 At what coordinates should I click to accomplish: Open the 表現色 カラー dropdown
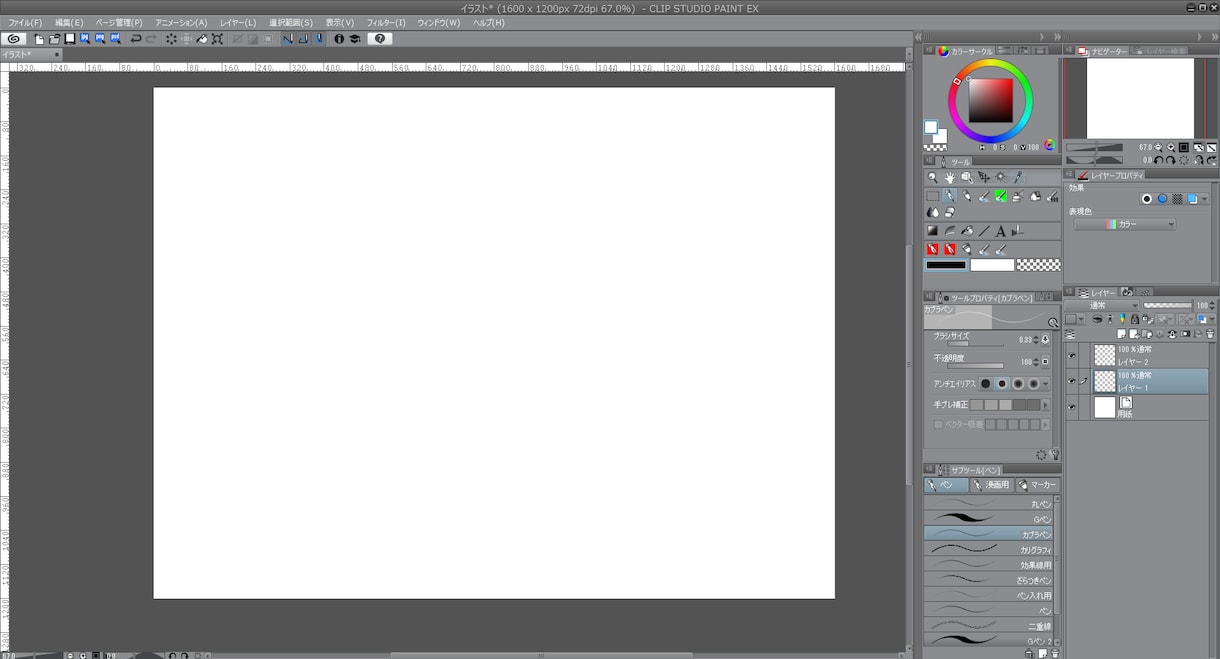[x=1125, y=225]
